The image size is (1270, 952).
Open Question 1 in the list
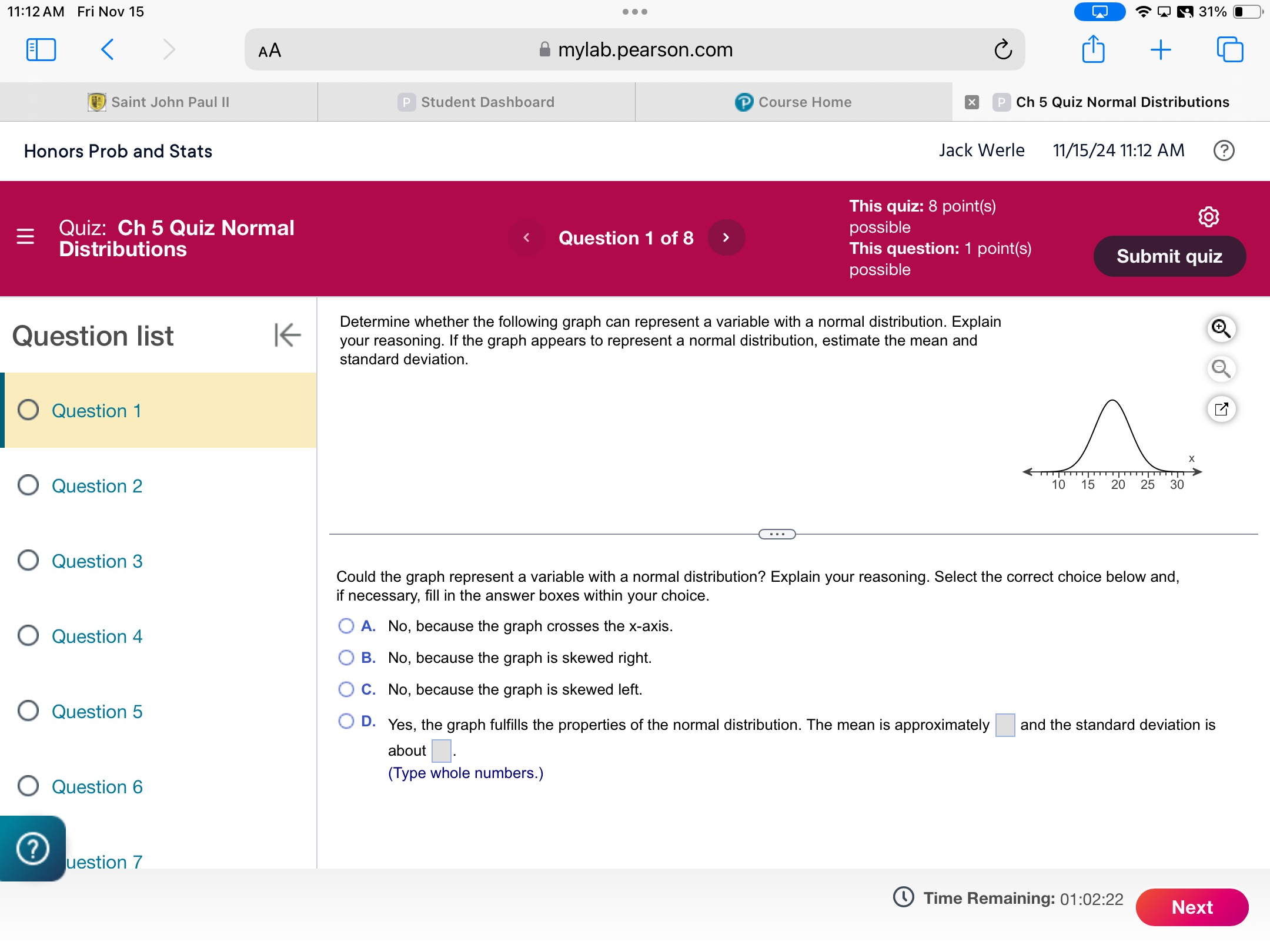tap(159, 410)
